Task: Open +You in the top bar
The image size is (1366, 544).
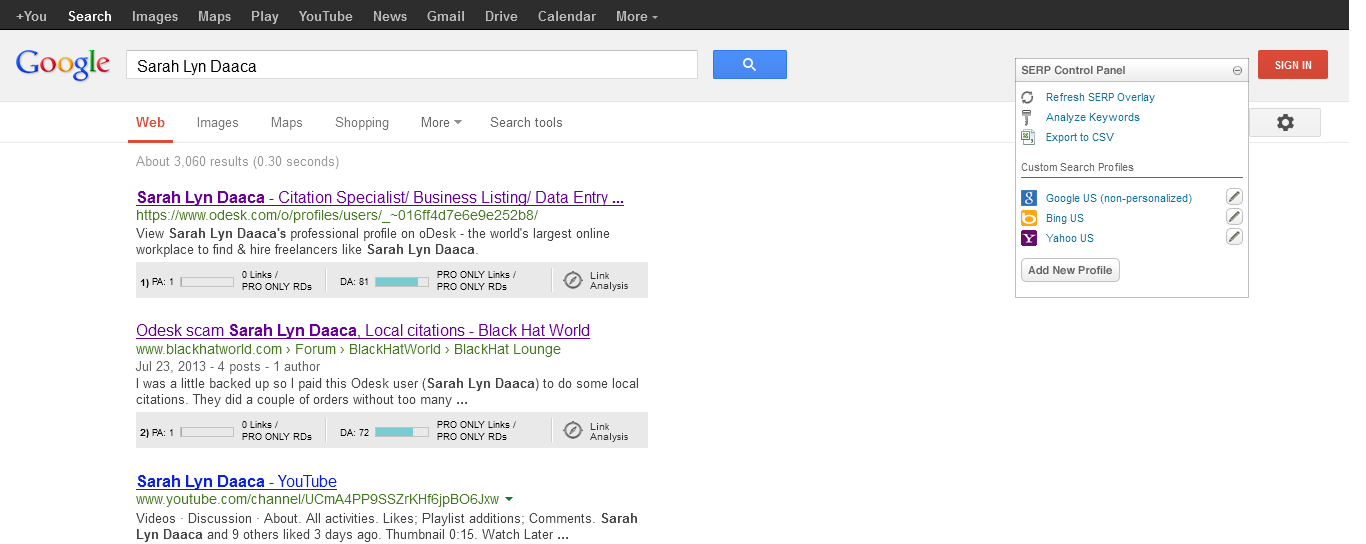Action: [31, 16]
